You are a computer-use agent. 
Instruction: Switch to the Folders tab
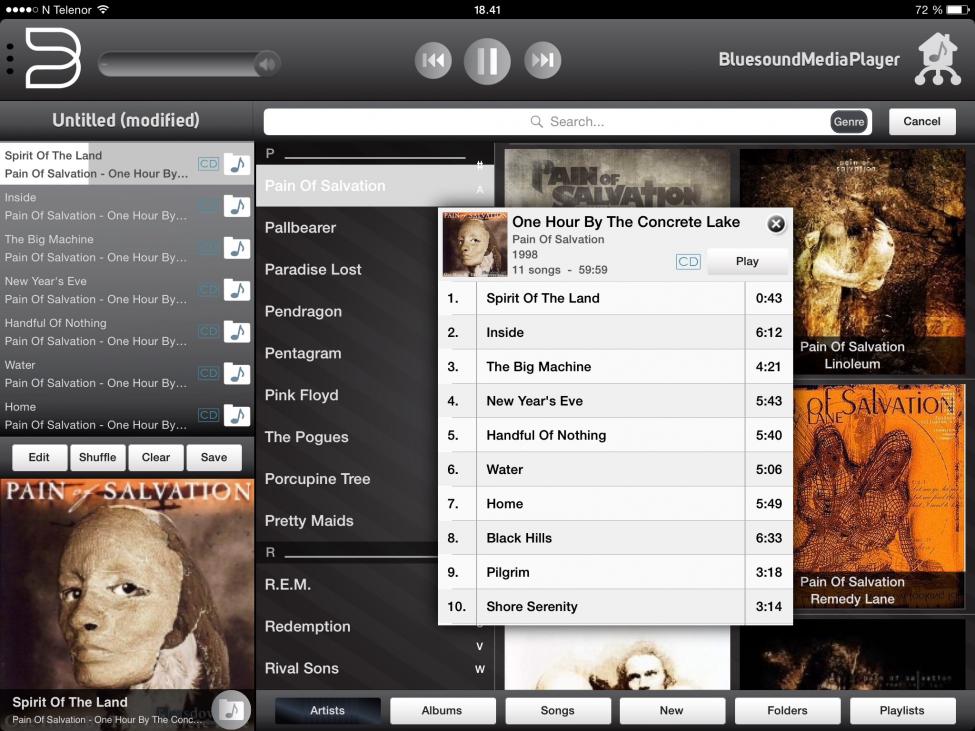point(787,710)
